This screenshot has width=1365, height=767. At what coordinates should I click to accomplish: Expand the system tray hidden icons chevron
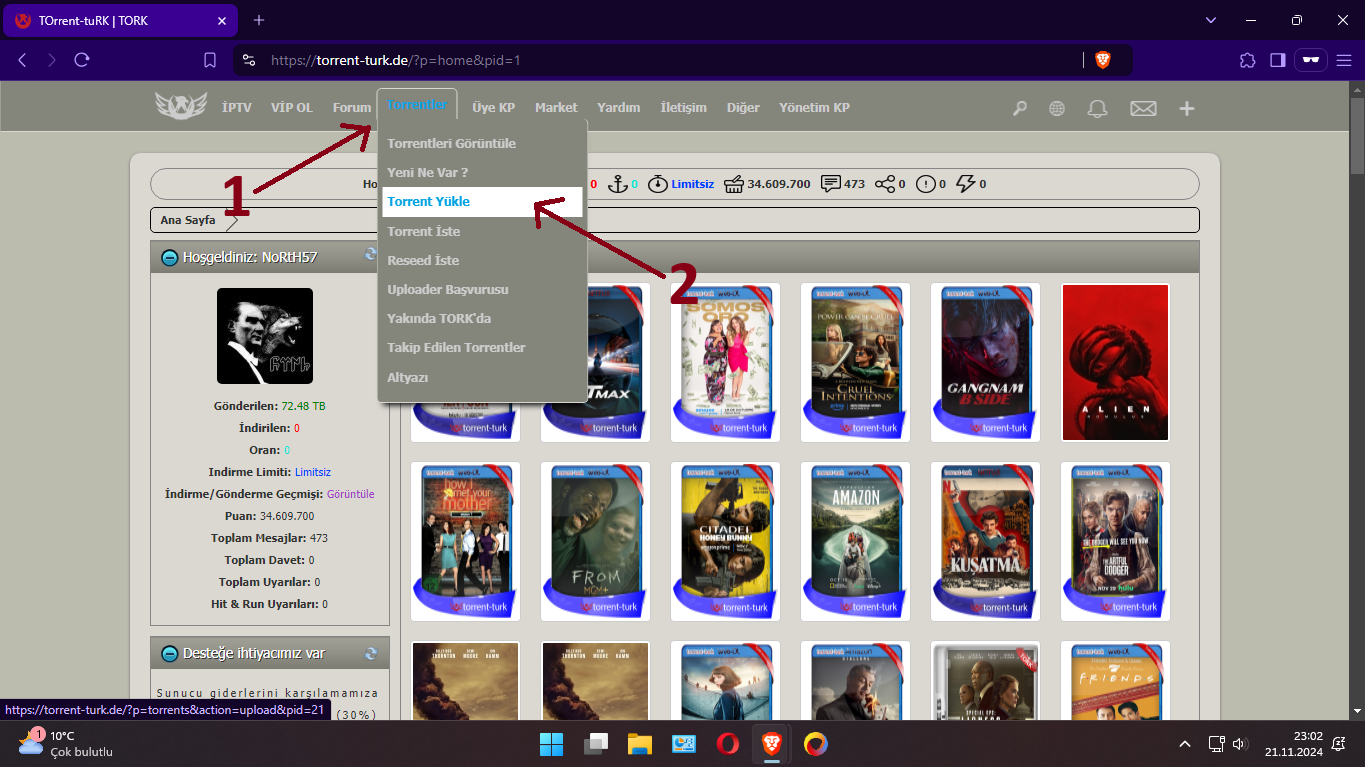[x=1185, y=744]
